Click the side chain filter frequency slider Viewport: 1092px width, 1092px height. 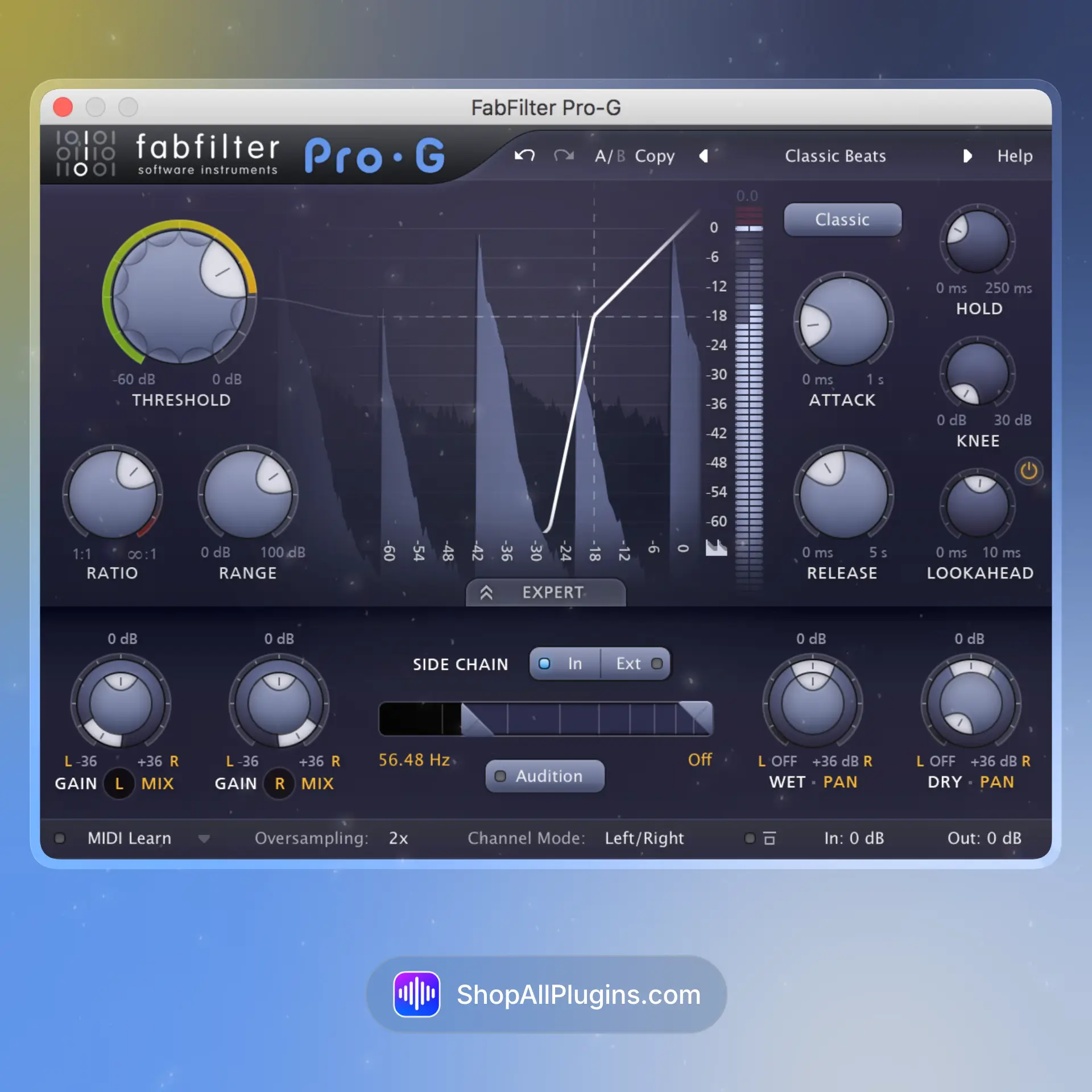[x=545, y=719]
